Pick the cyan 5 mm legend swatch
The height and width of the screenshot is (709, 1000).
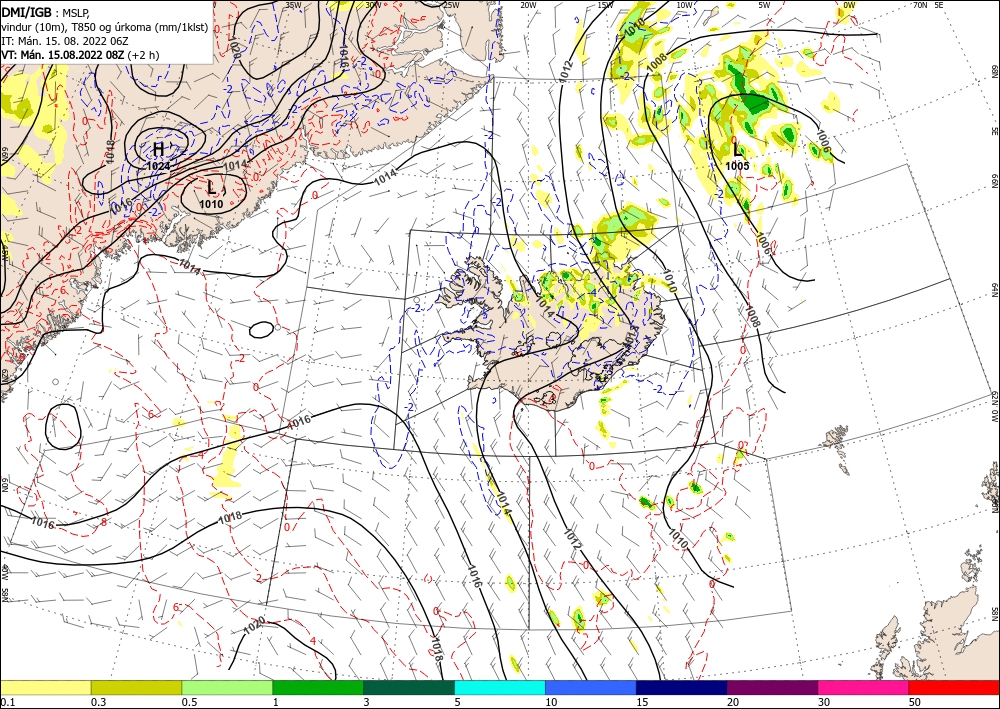500,687
